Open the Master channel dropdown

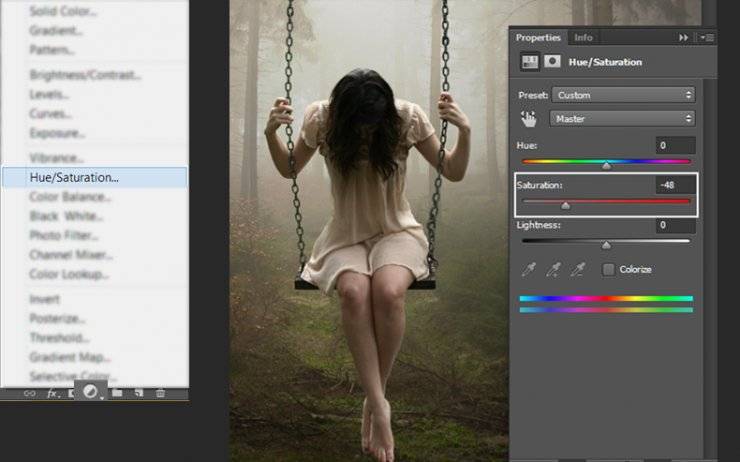pos(622,119)
